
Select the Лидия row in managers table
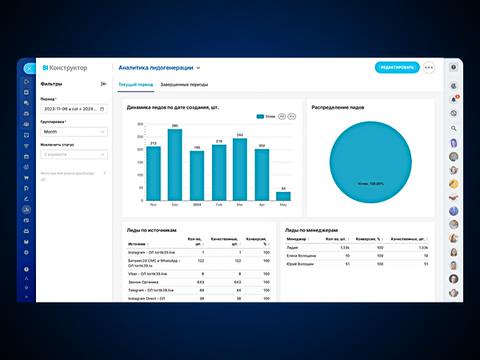357,248
